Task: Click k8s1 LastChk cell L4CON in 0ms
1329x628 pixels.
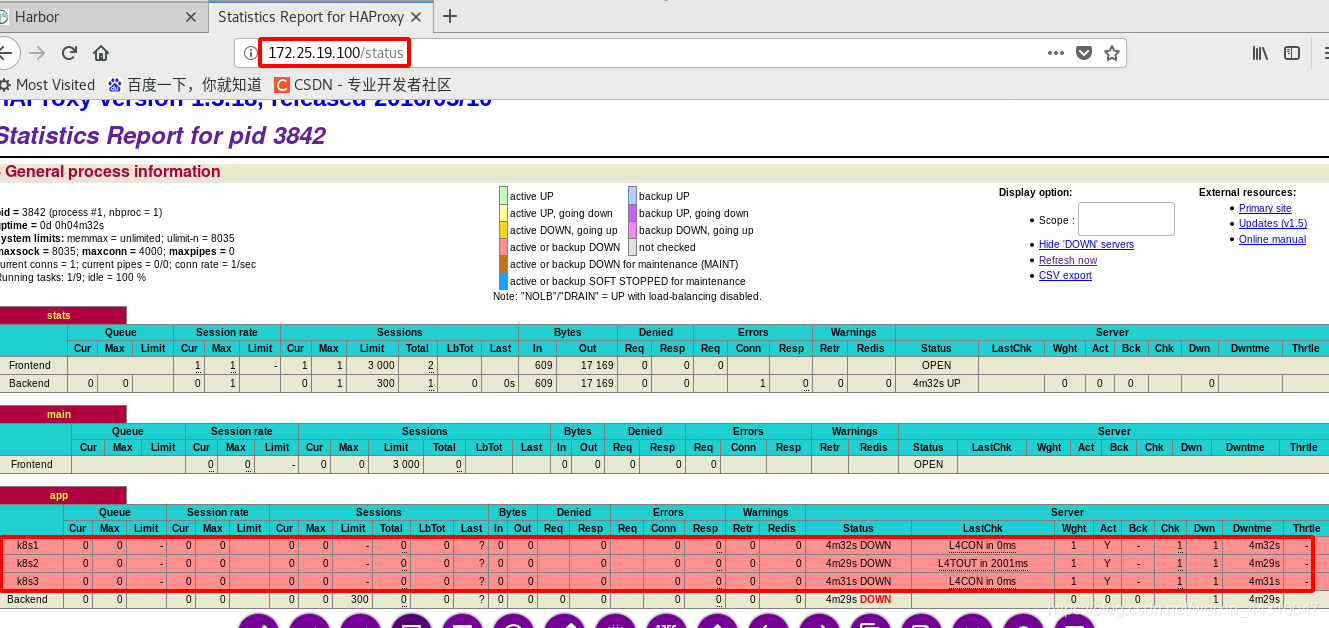Action: (x=982, y=545)
